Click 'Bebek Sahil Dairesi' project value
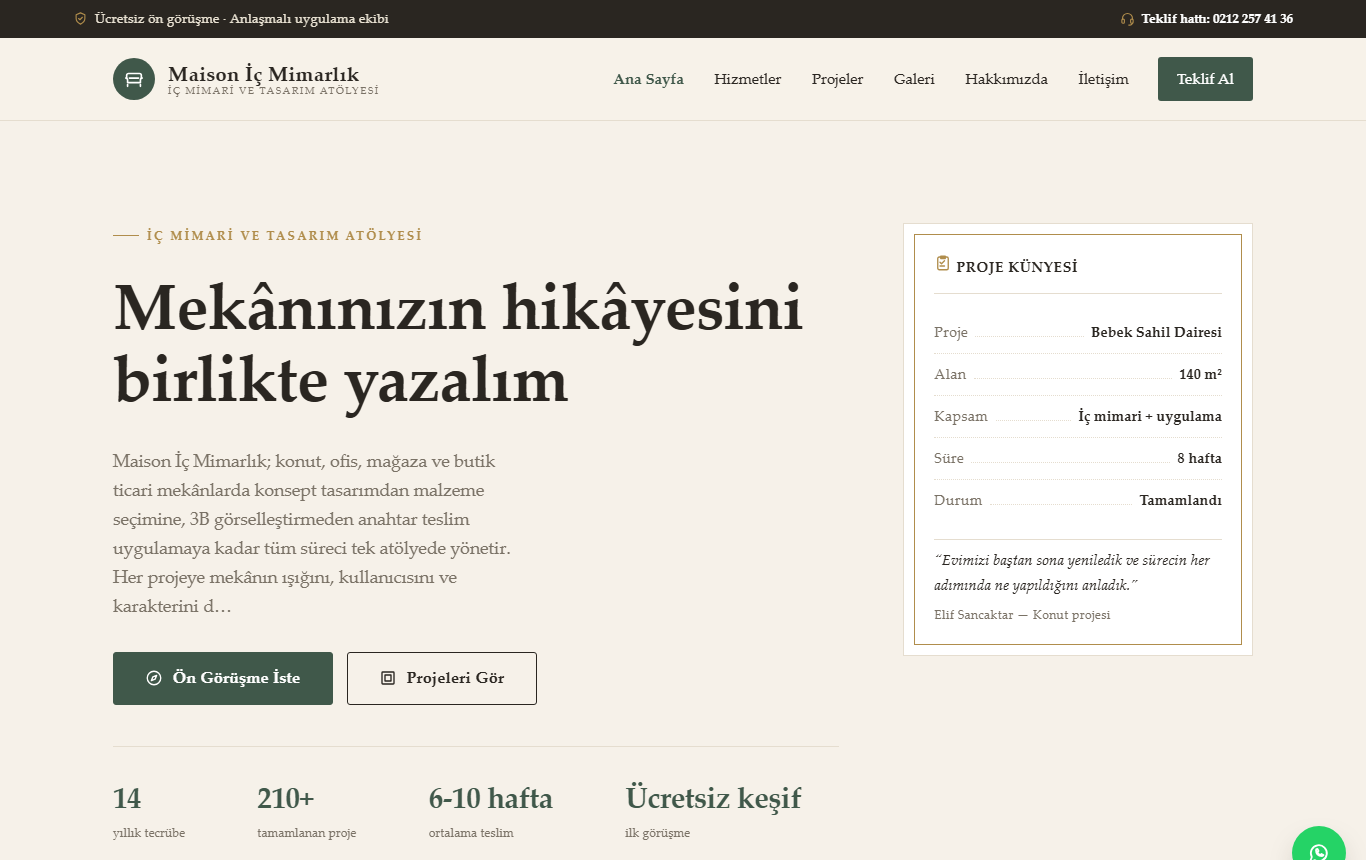The width and height of the screenshot is (1366, 860). [1156, 332]
